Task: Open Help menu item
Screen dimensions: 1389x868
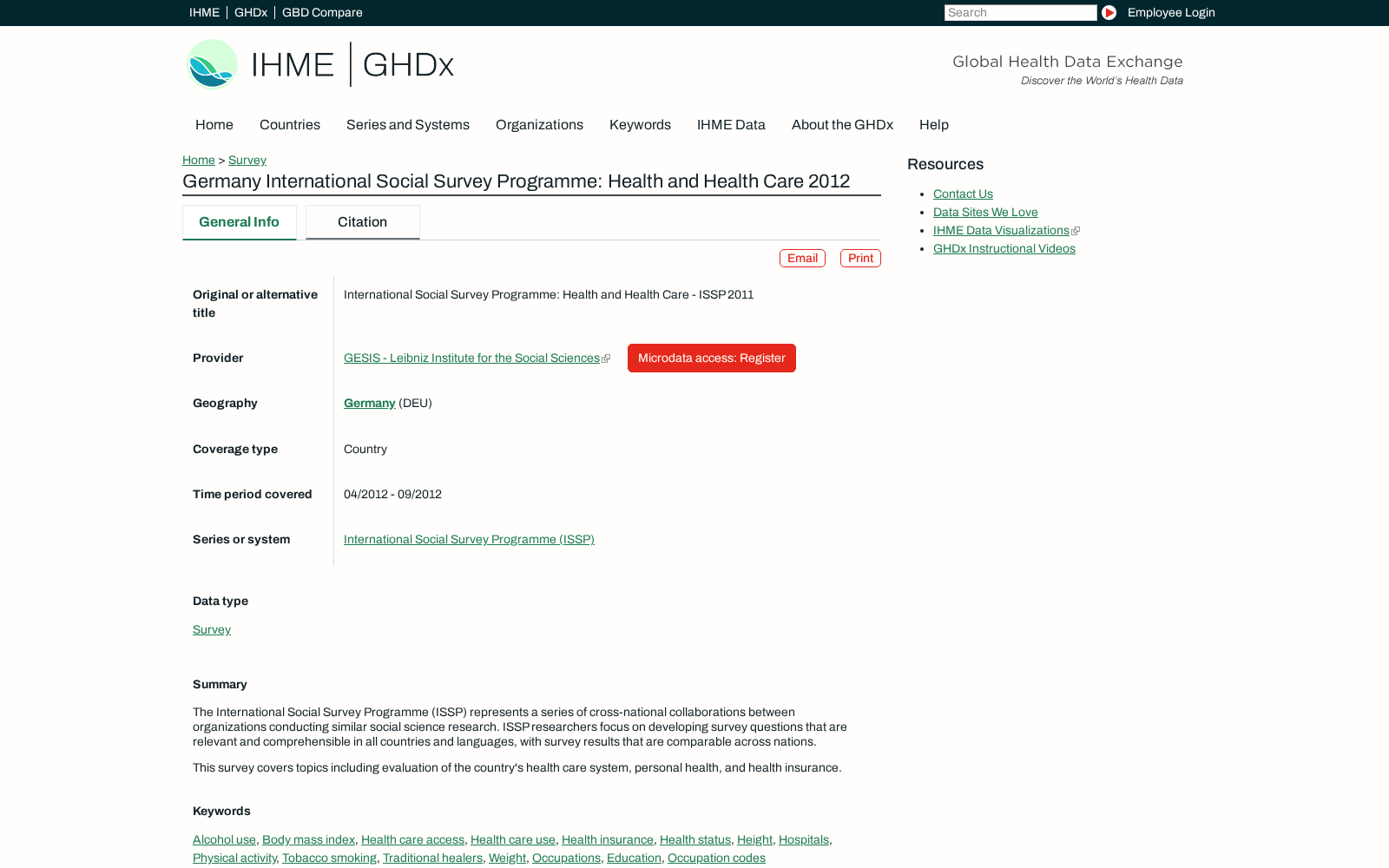Action: point(934,124)
